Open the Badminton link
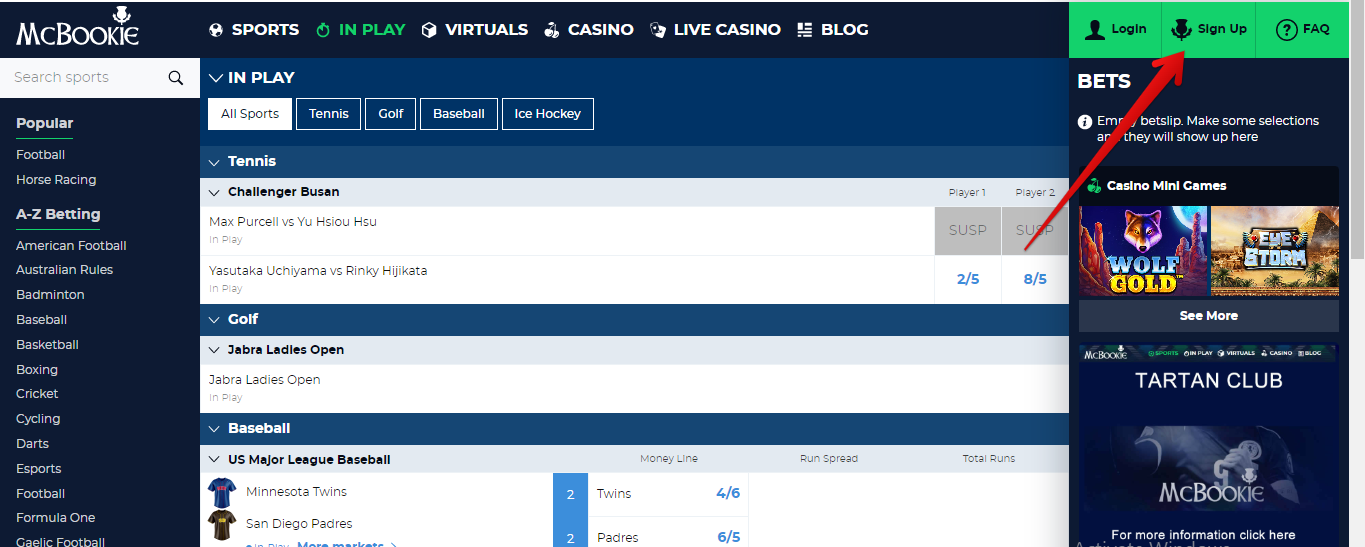The height and width of the screenshot is (547, 1365). click(50, 295)
